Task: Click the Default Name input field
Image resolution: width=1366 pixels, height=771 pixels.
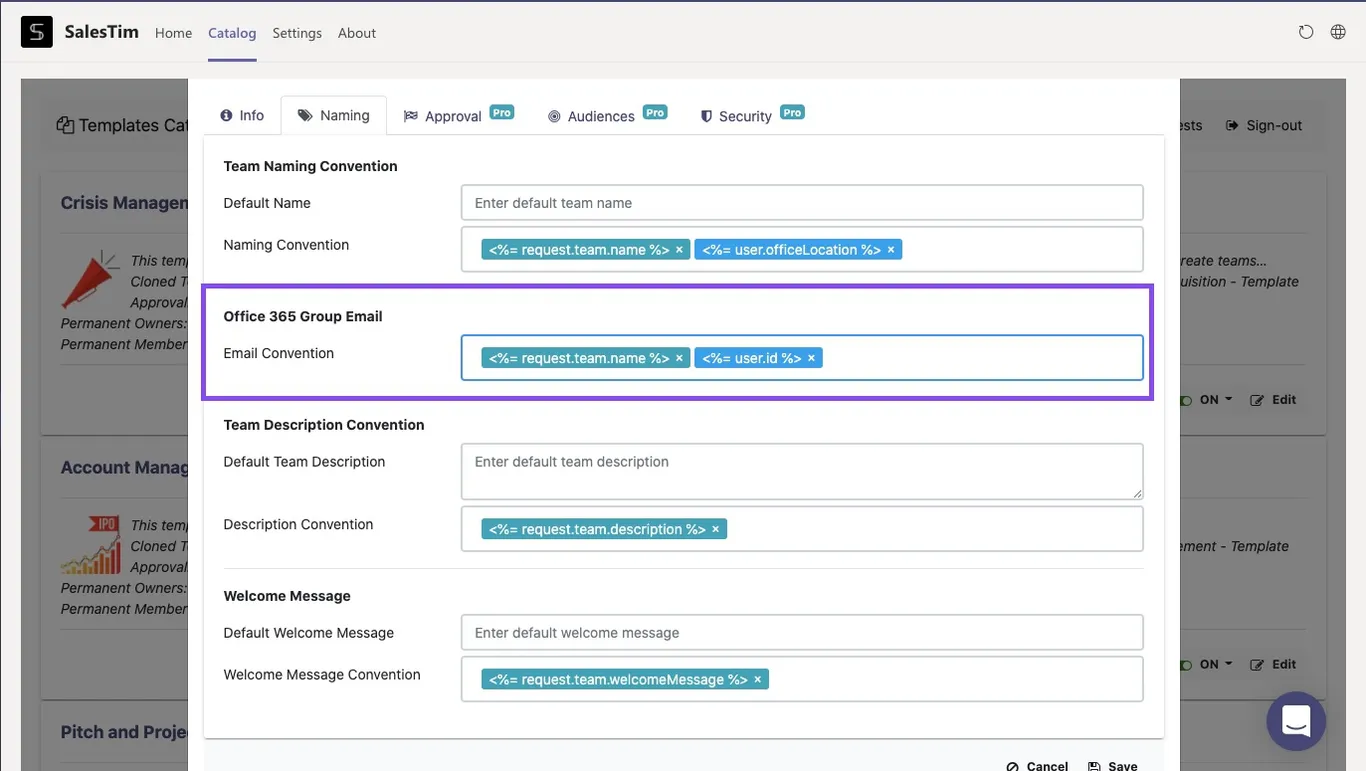Action: [x=802, y=203]
